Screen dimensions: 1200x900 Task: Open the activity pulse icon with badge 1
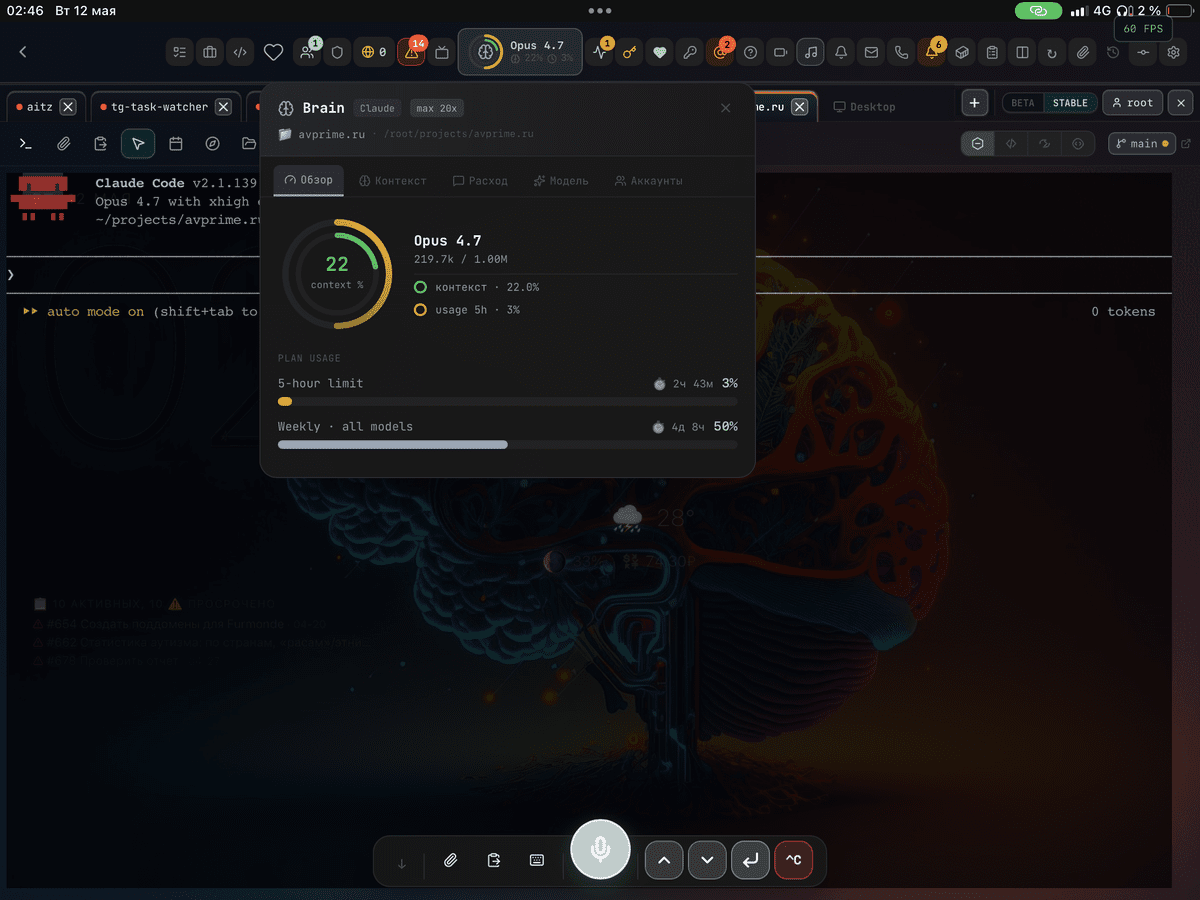600,52
